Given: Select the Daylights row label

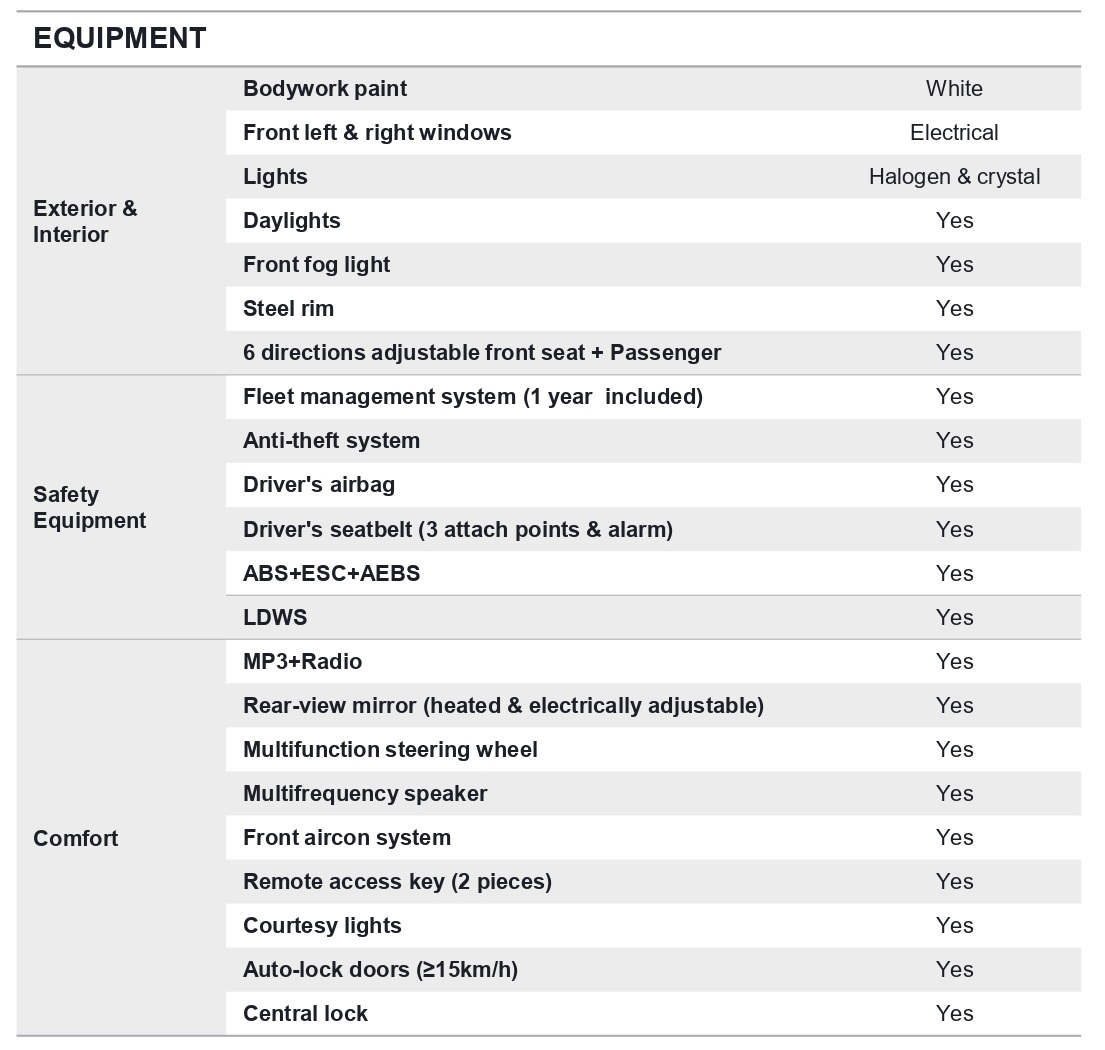Looking at the screenshot, I should [292, 221].
